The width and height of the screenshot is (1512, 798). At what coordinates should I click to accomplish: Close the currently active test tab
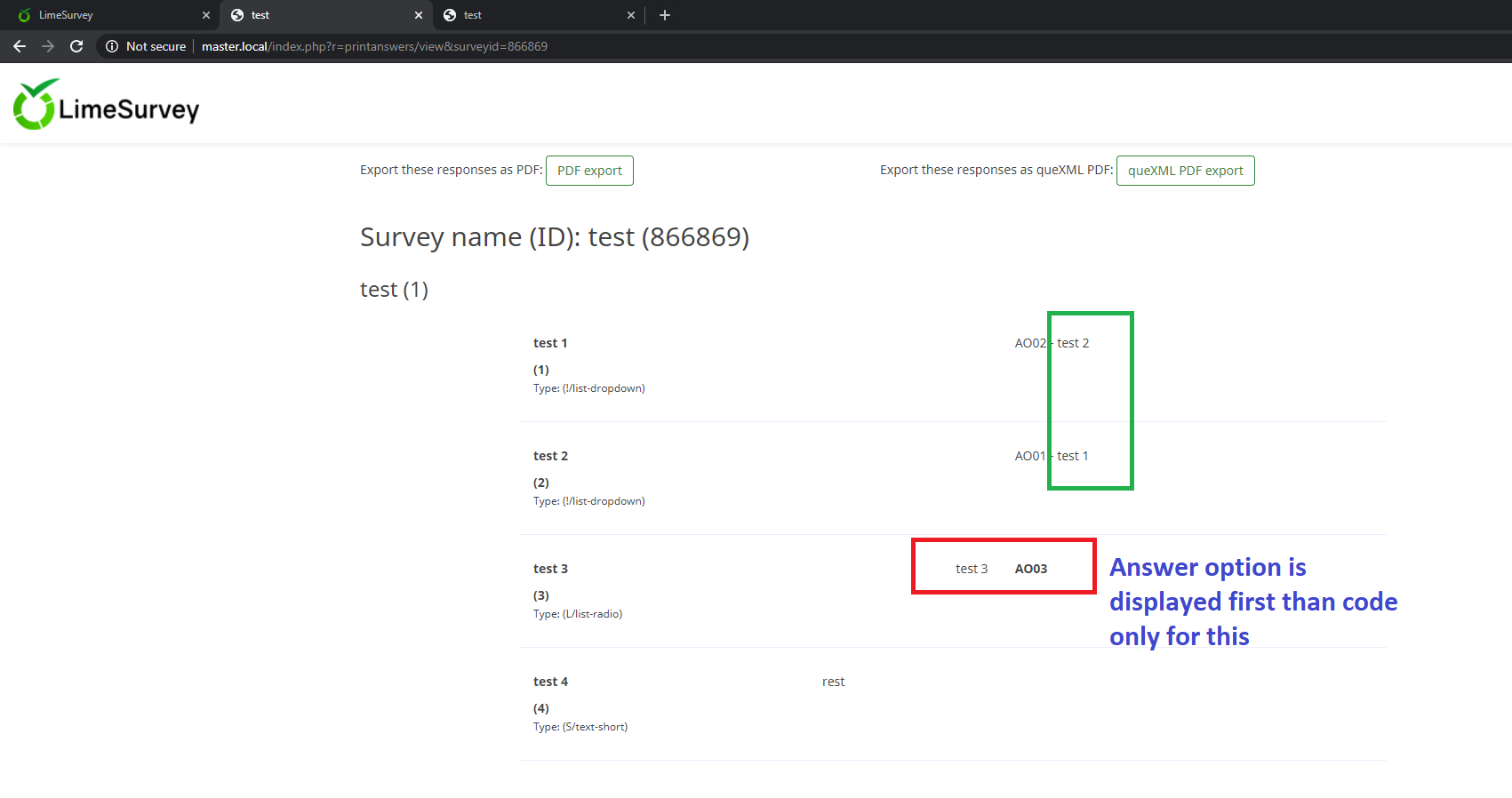419,15
